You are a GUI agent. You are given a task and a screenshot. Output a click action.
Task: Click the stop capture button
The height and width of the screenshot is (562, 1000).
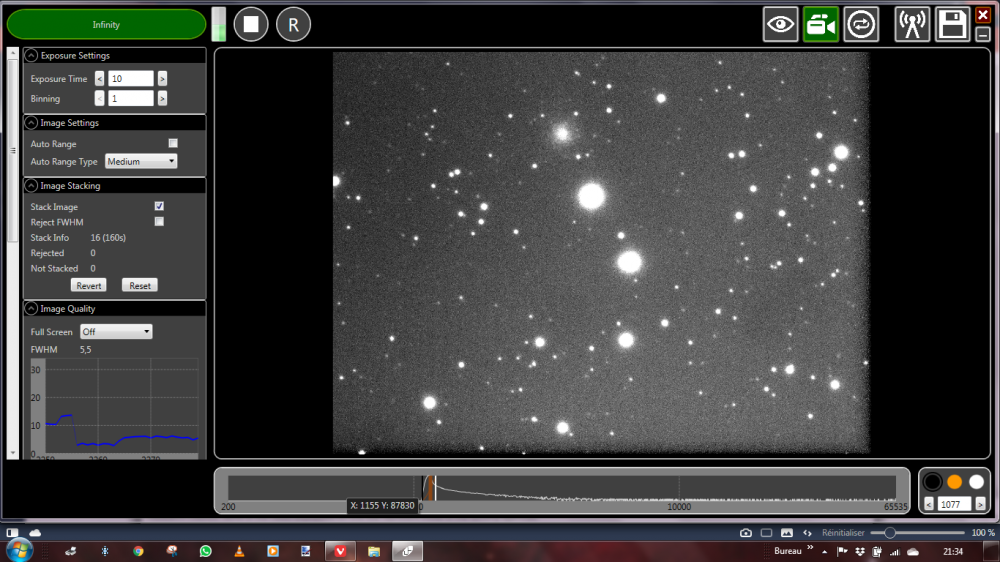[x=251, y=24]
